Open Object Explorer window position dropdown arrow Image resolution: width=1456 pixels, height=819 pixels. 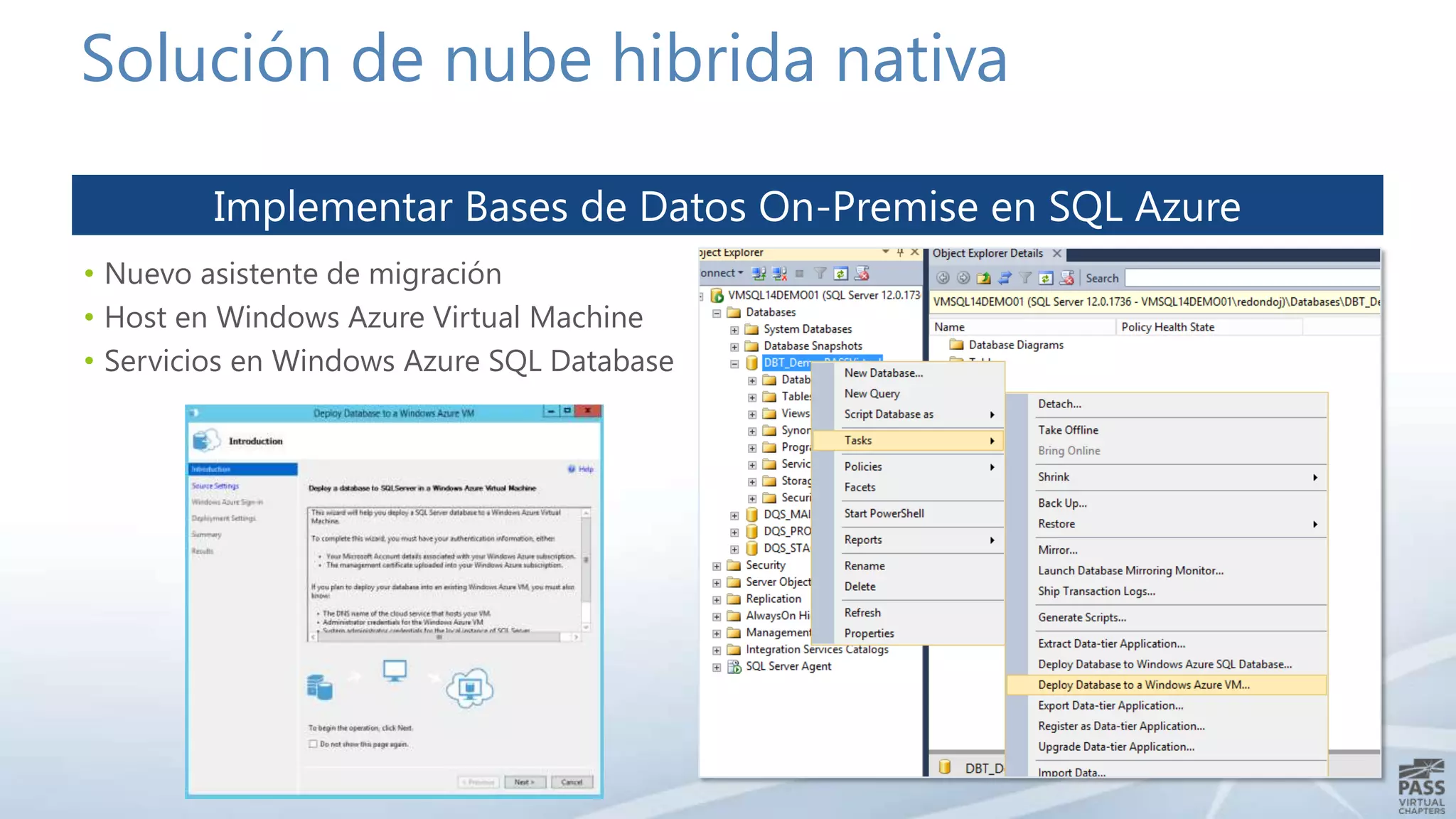[885, 252]
